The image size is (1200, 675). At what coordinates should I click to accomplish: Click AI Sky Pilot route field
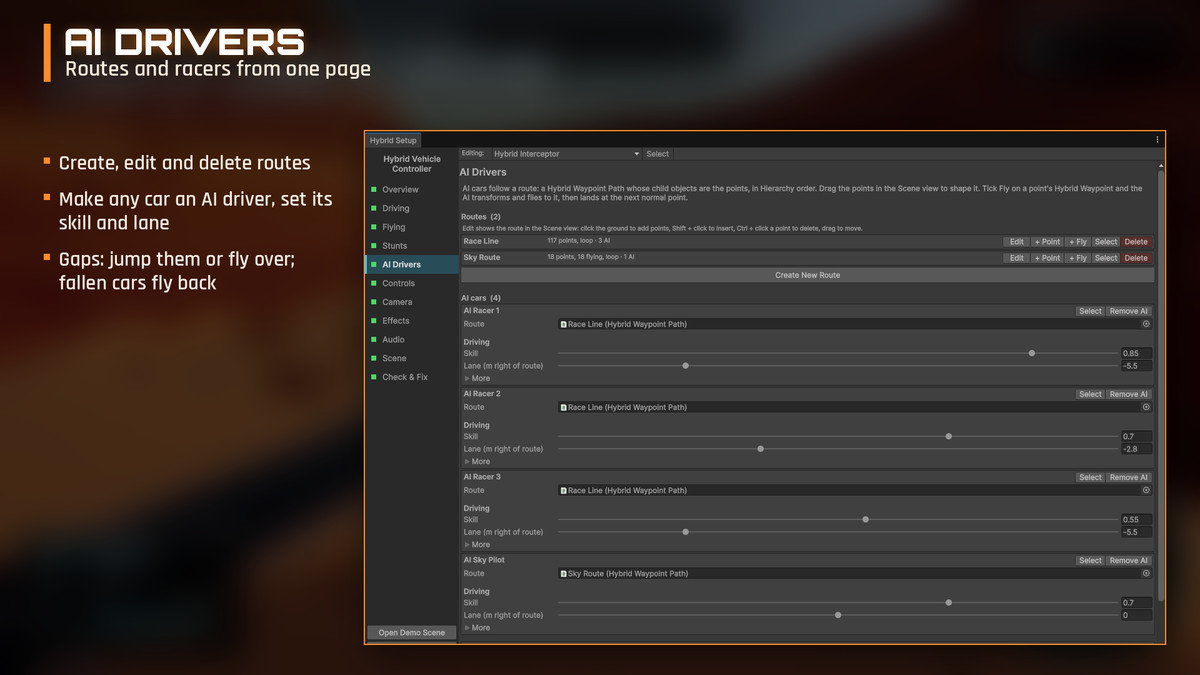(855, 573)
